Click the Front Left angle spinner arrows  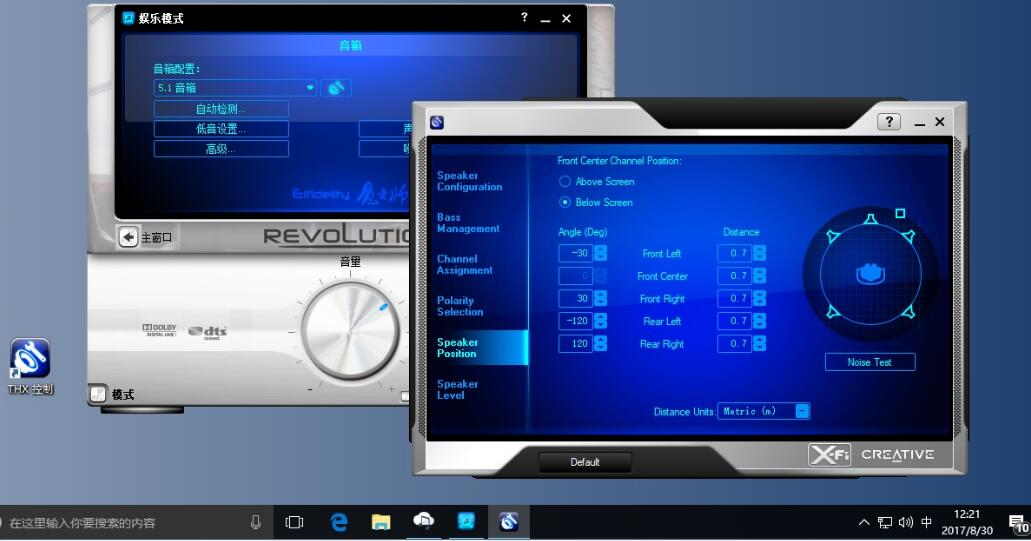pyautogui.click(x=600, y=253)
